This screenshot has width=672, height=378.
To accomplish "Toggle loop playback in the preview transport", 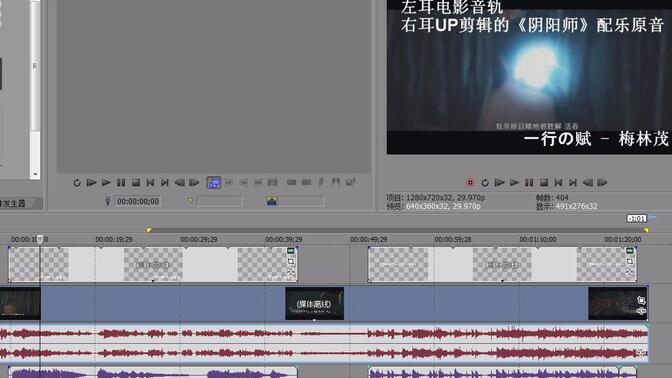I will tap(485, 183).
